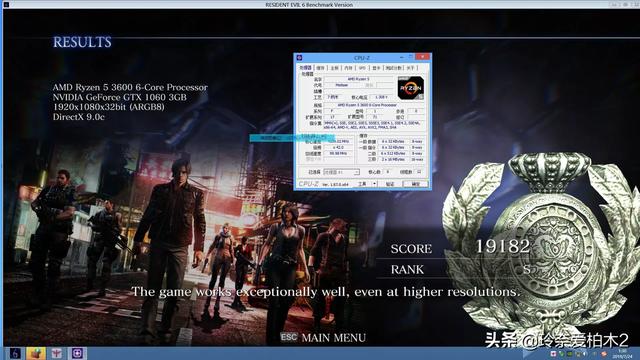Open the Graphics tab in CPU-Z
Image resolution: width=640 pixels, height=360 pixels.
(x=376, y=68)
